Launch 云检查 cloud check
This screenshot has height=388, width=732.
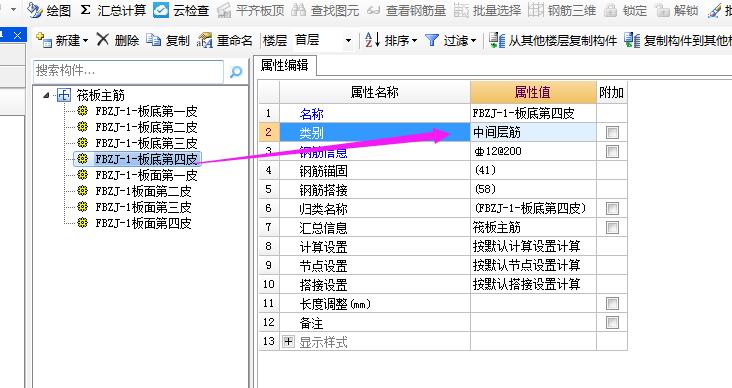click(x=181, y=10)
